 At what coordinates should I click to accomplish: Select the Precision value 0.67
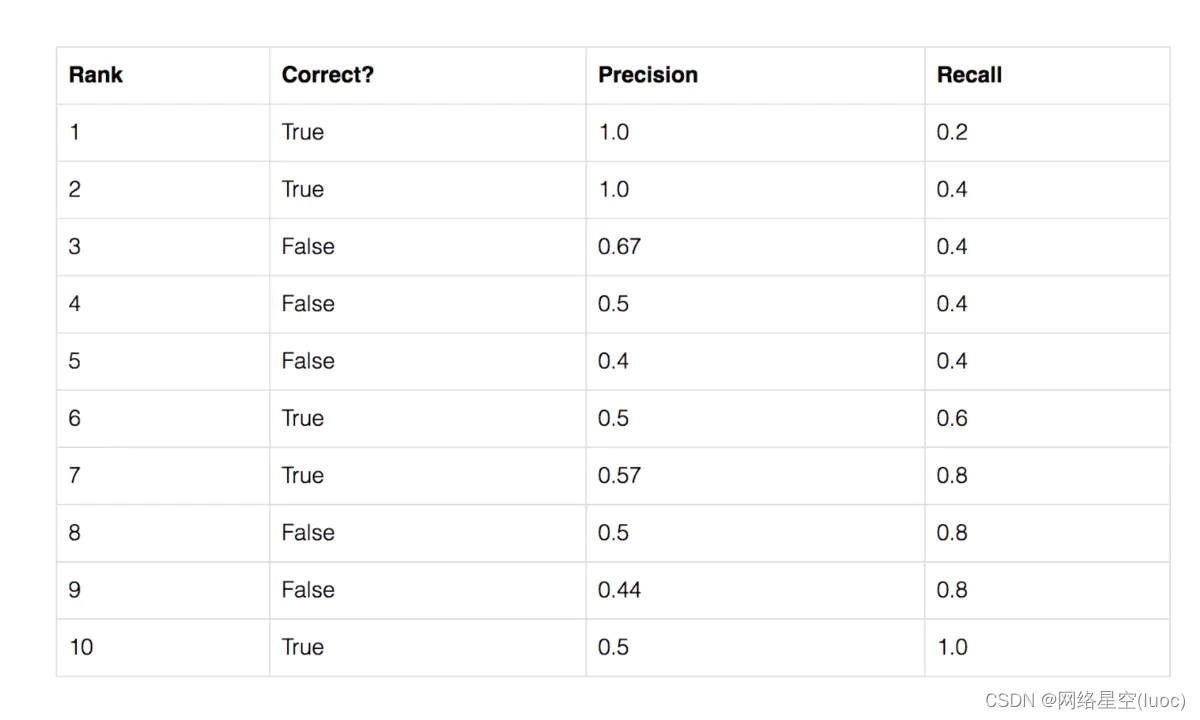[x=619, y=247]
